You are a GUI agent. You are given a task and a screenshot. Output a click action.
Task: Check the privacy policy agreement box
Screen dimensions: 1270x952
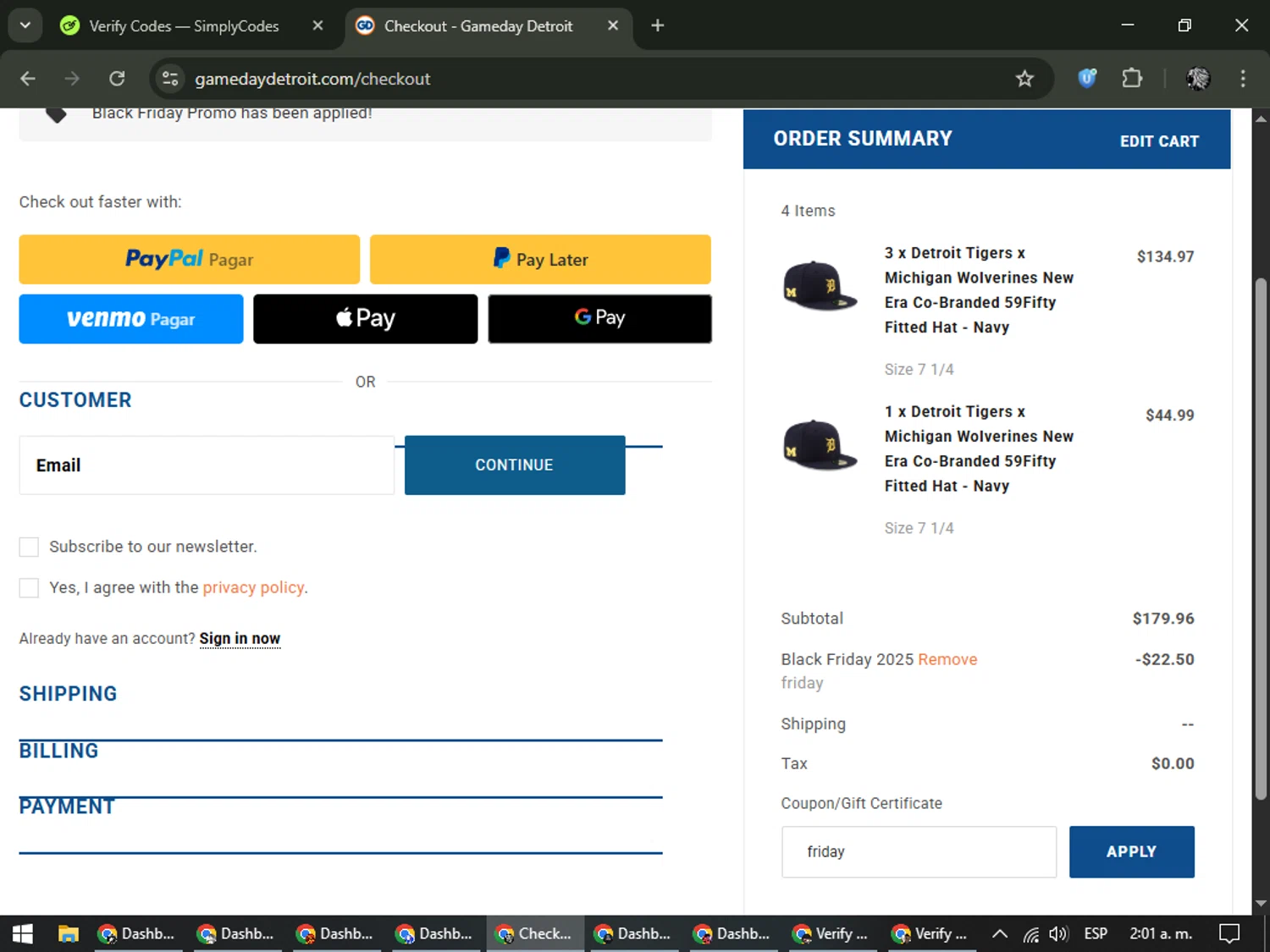tap(29, 588)
